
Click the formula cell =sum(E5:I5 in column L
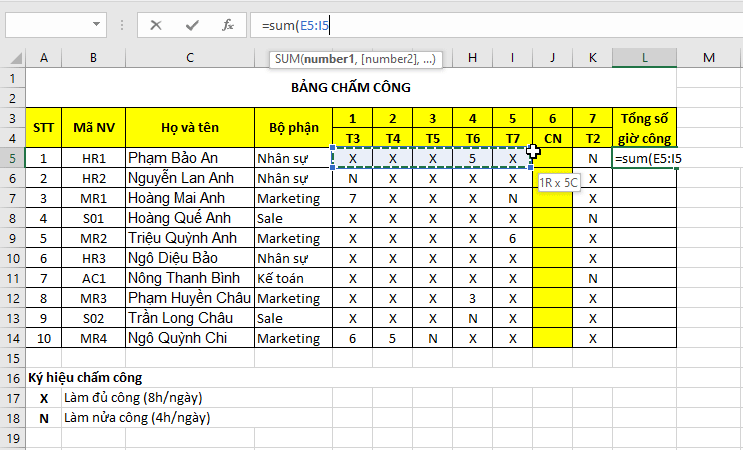click(644, 158)
